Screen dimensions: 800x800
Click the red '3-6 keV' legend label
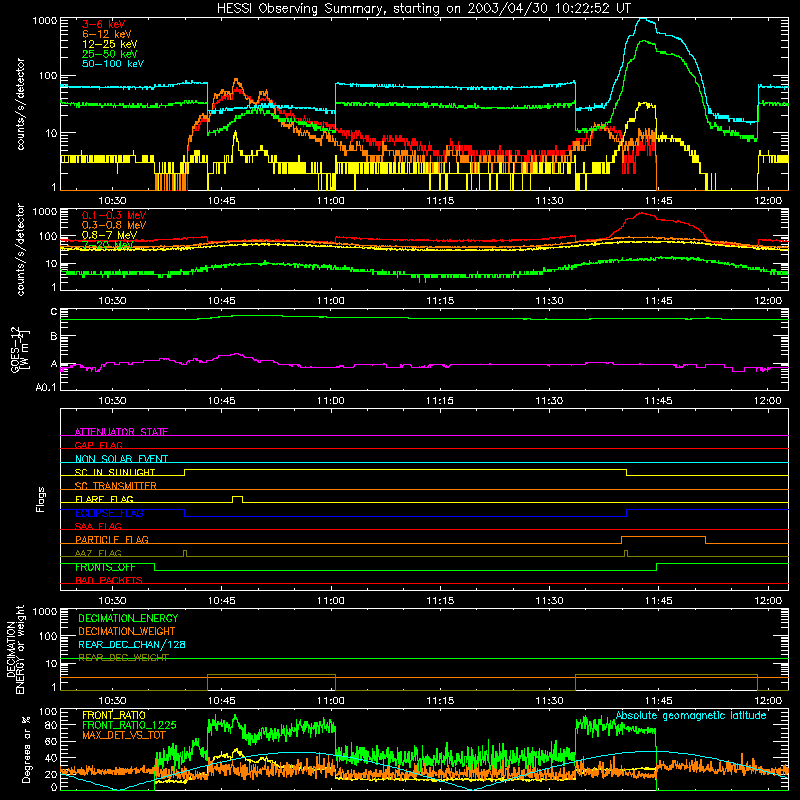coord(103,24)
